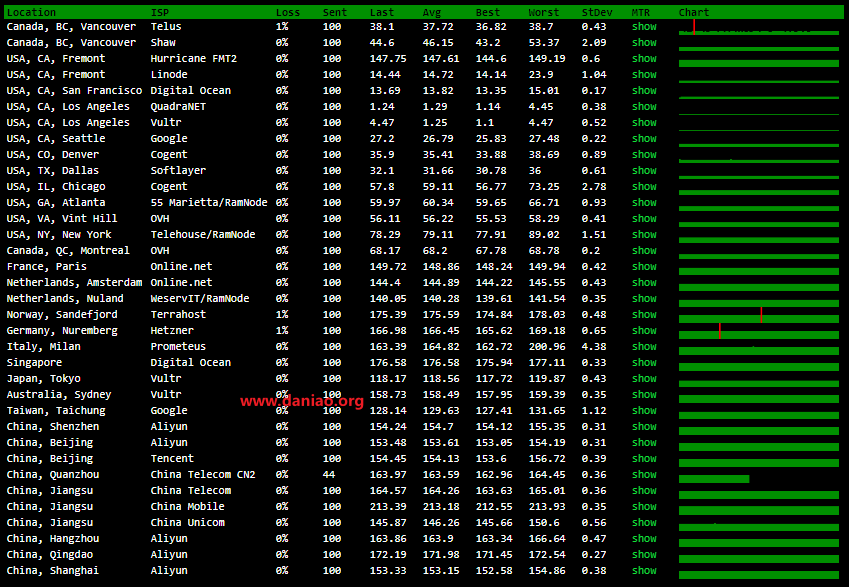Show MTR for Milan Prometeus row
Viewport: 849px width, 587px height.
coord(644,347)
